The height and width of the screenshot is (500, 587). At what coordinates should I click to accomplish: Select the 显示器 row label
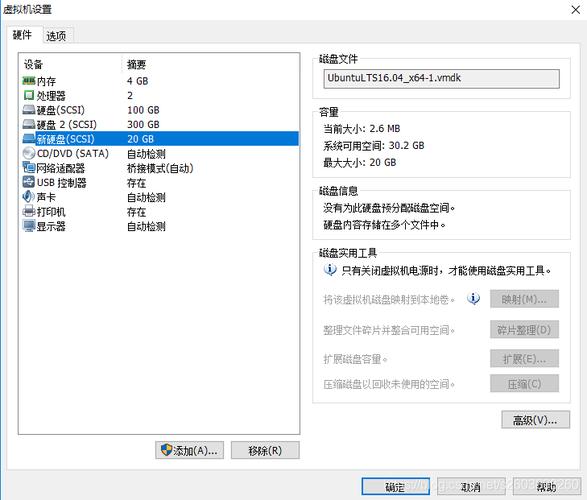pos(51,226)
